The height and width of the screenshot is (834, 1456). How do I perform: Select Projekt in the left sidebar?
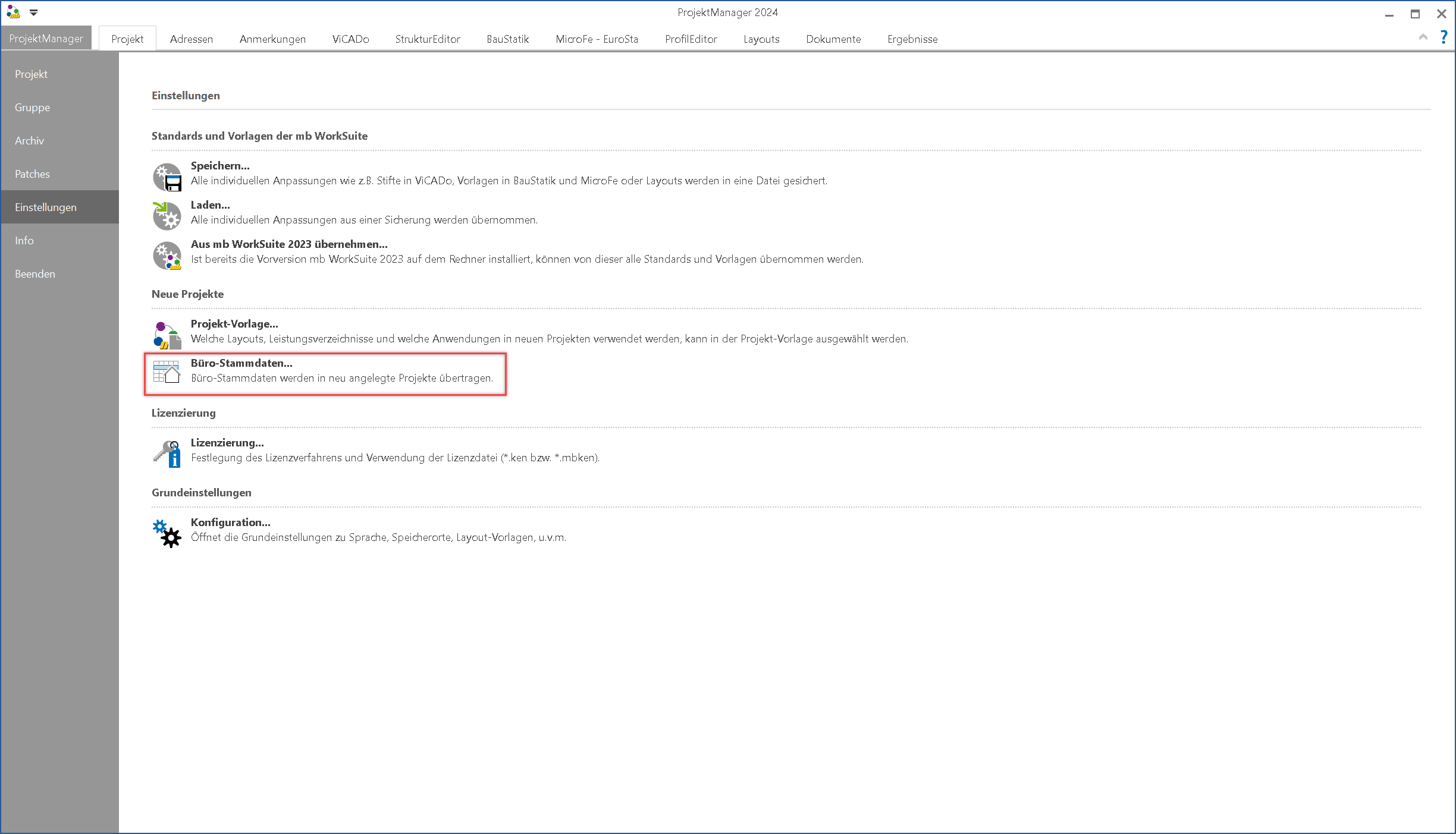[x=60, y=74]
